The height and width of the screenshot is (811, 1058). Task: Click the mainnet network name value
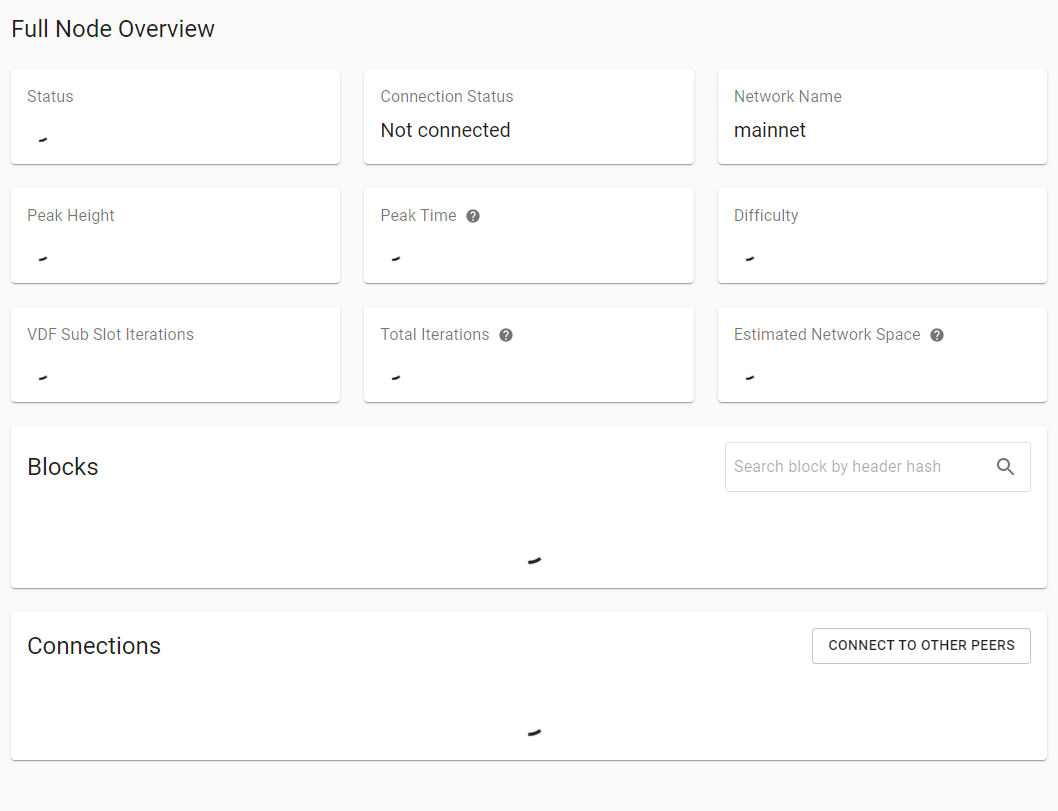[770, 130]
